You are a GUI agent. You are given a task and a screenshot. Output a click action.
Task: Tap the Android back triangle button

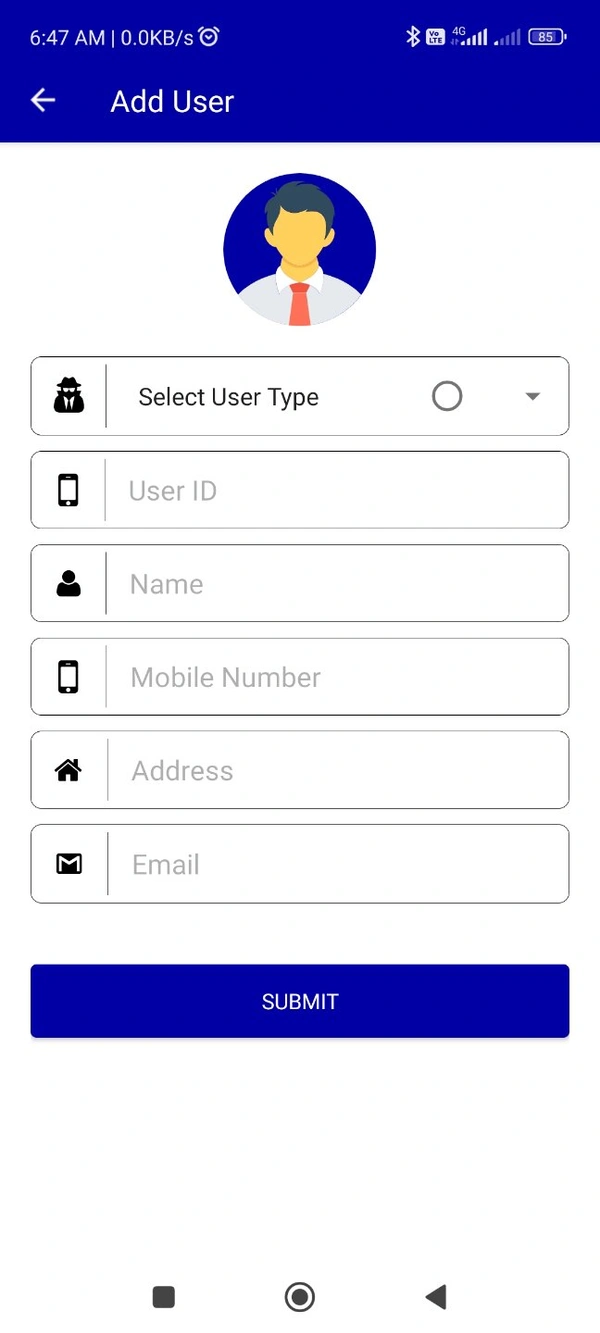(436, 1297)
